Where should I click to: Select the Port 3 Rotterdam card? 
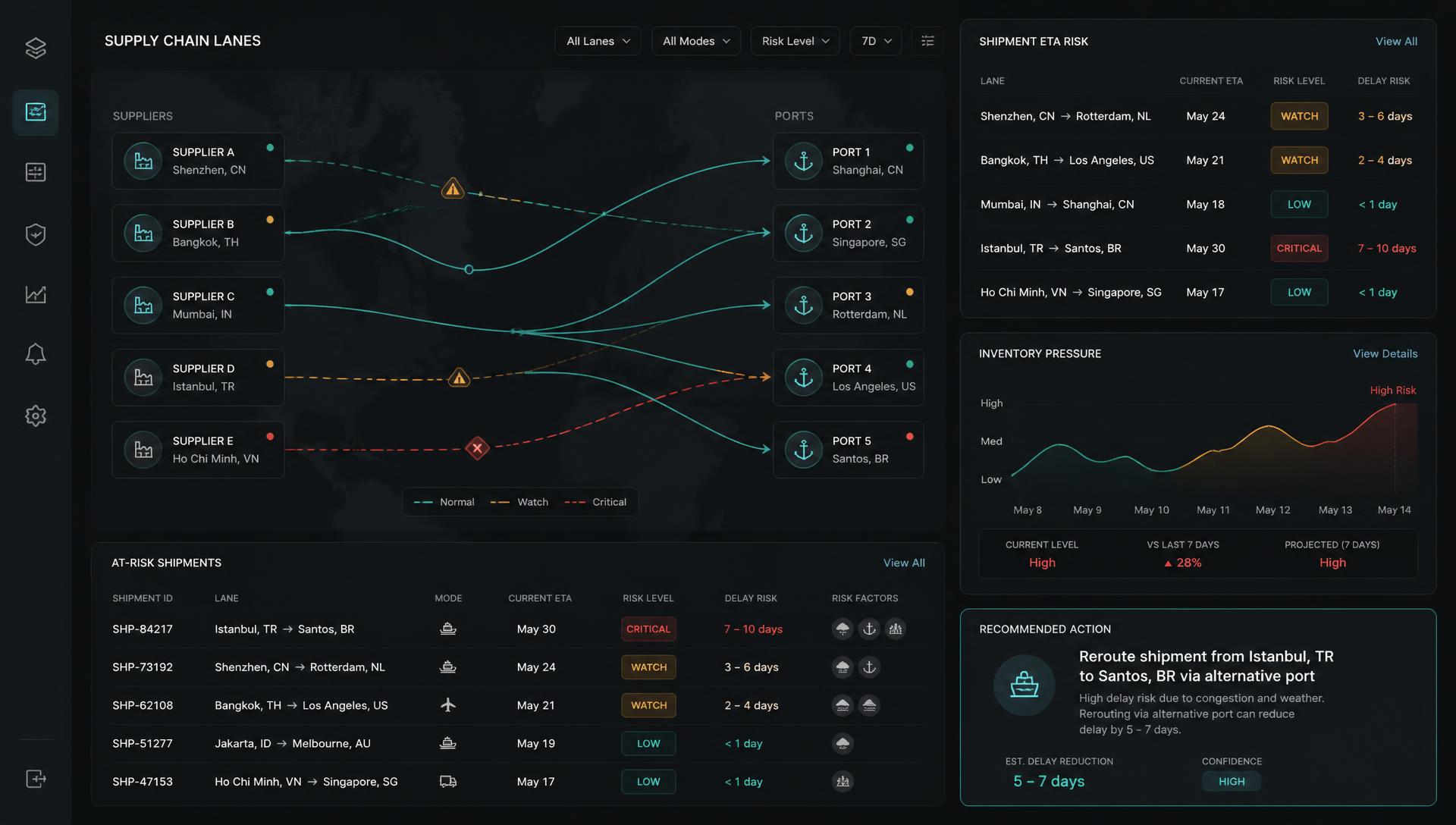point(848,305)
